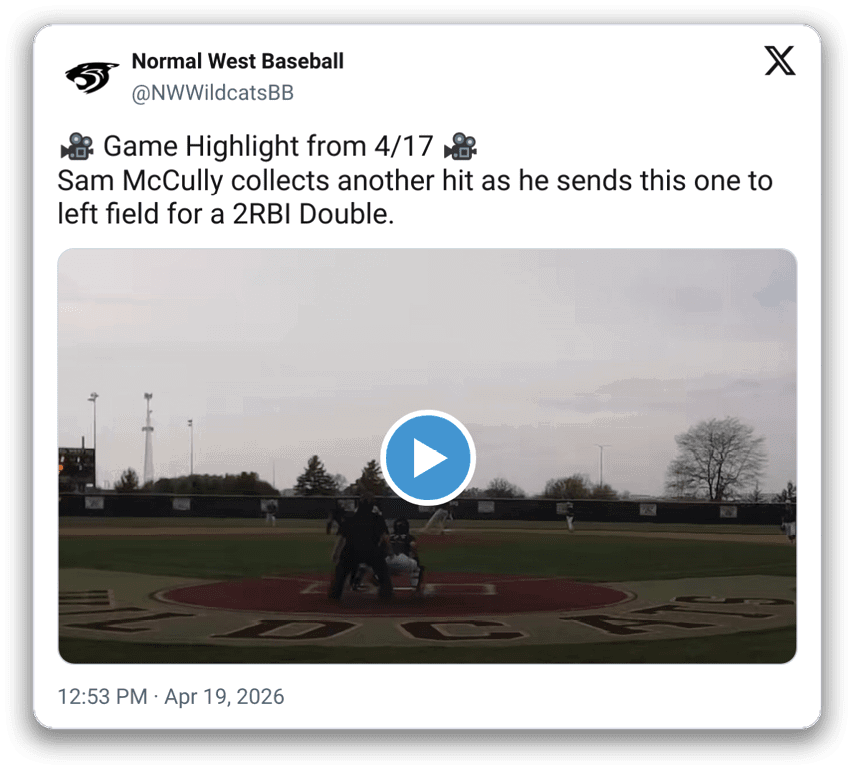This screenshot has width=854, height=771.
Task: Click the bare tree in the video
Action: coord(717,459)
